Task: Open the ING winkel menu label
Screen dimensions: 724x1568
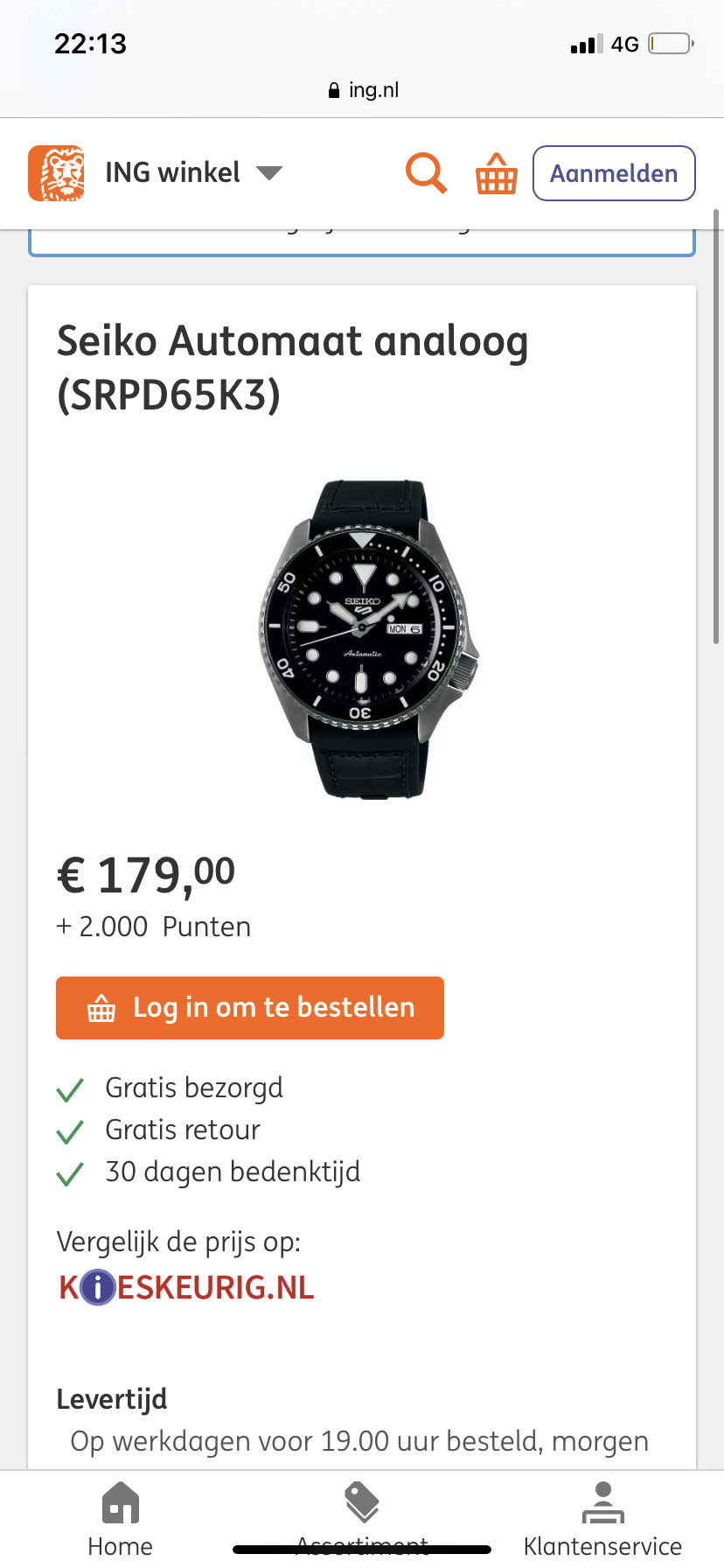Action: 172,172
